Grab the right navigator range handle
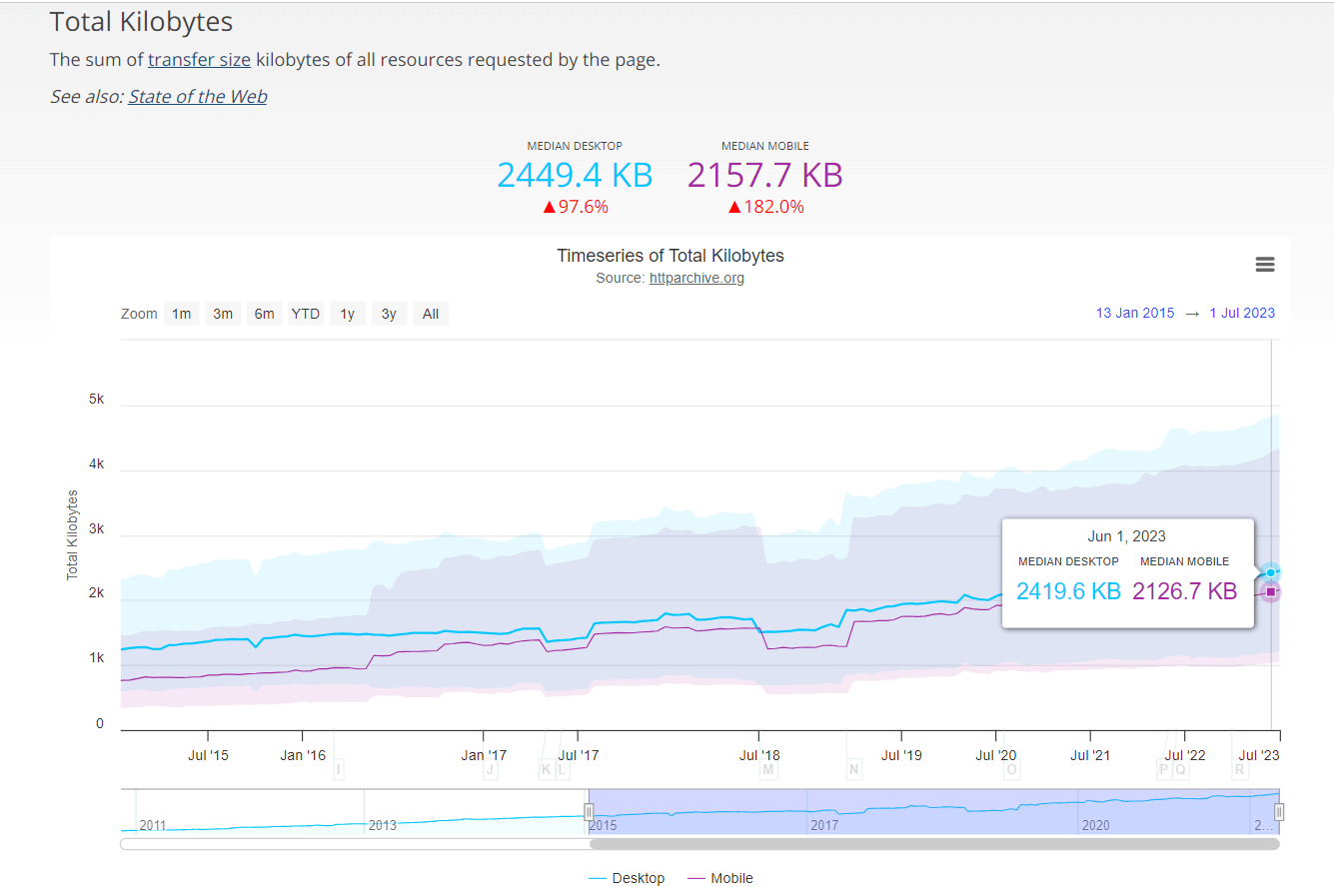Viewport: 1334px width, 896px height. [x=1279, y=812]
